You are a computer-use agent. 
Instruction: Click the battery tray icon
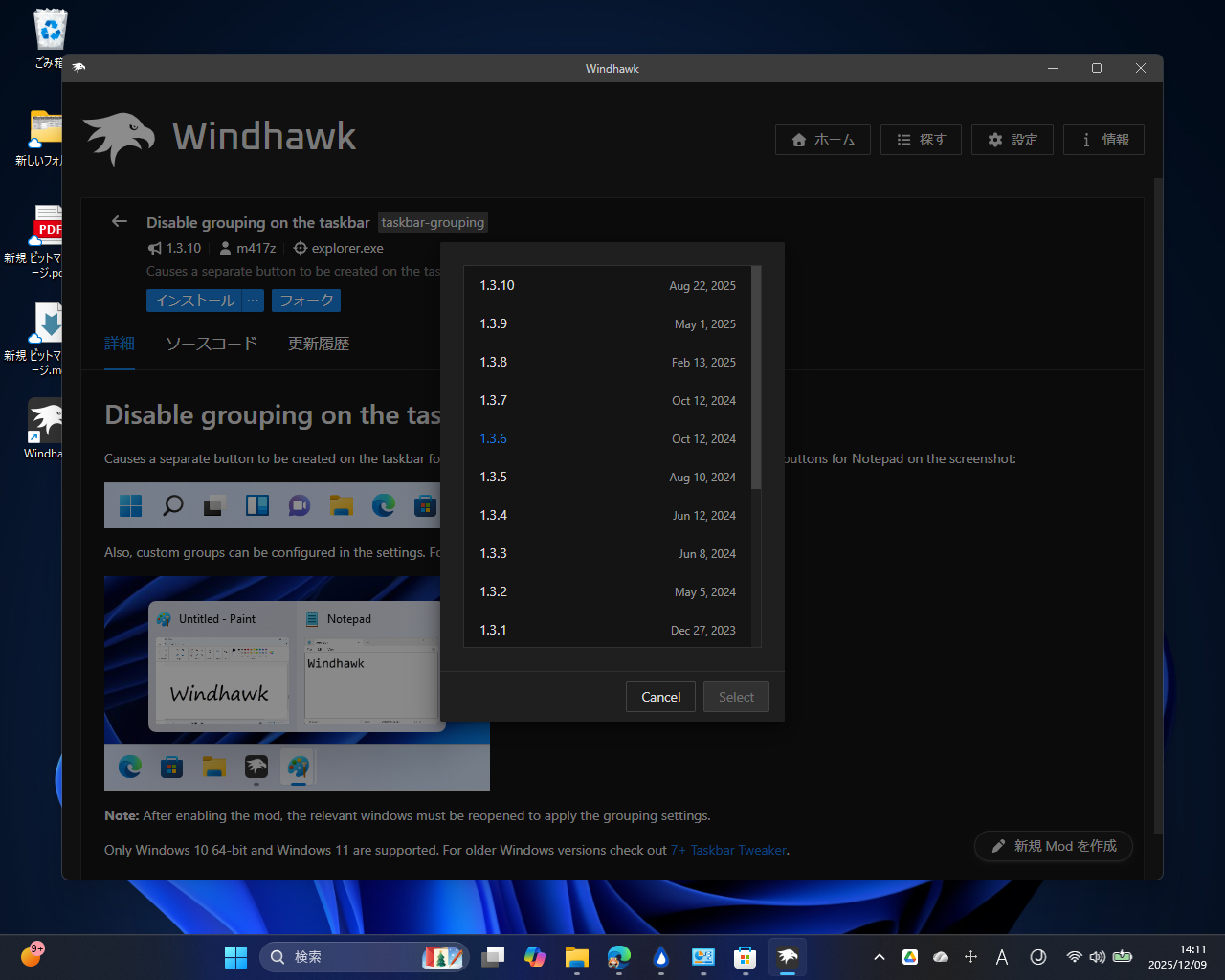(x=1123, y=957)
